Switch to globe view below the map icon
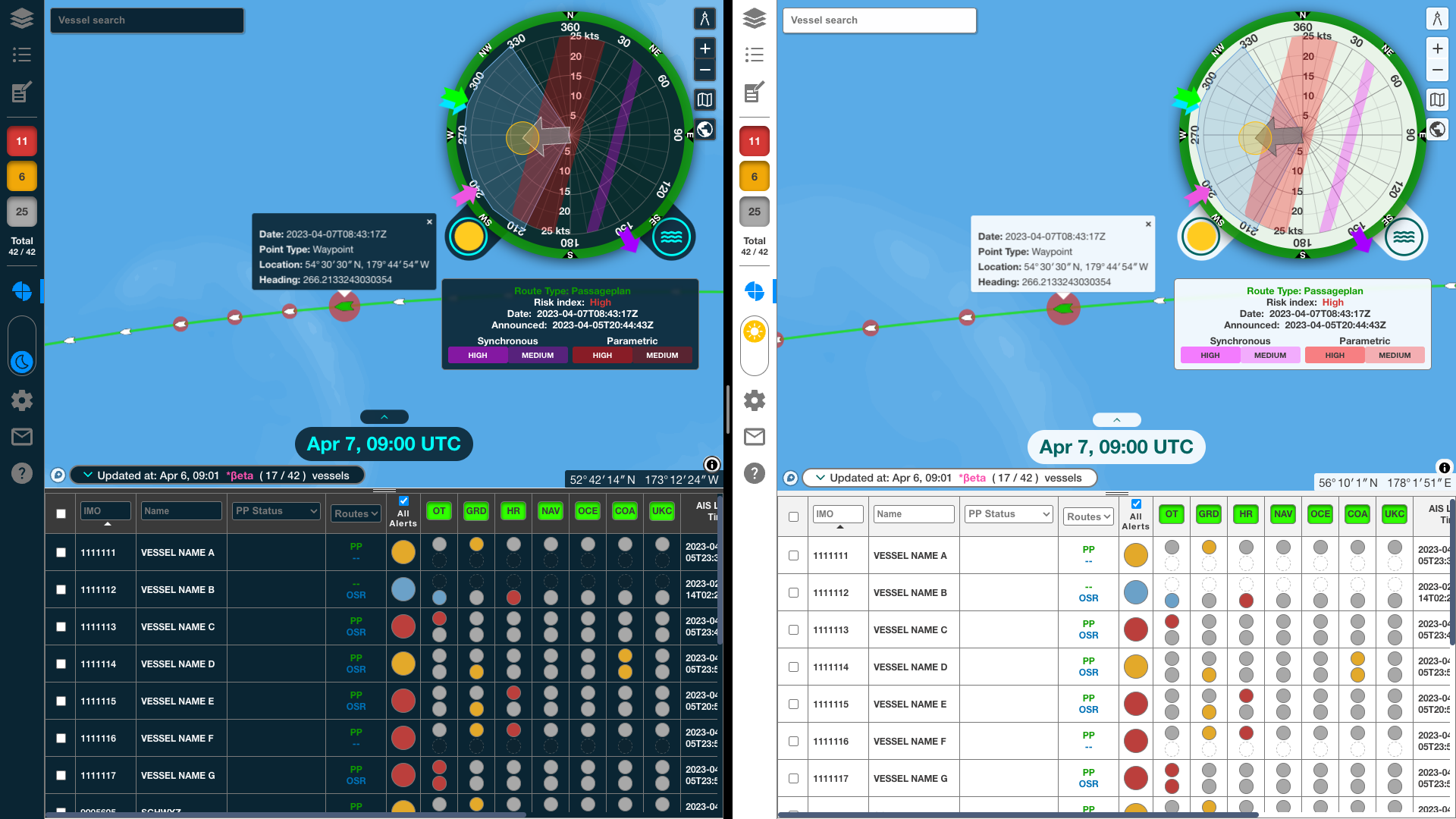1456x819 pixels. point(704,130)
